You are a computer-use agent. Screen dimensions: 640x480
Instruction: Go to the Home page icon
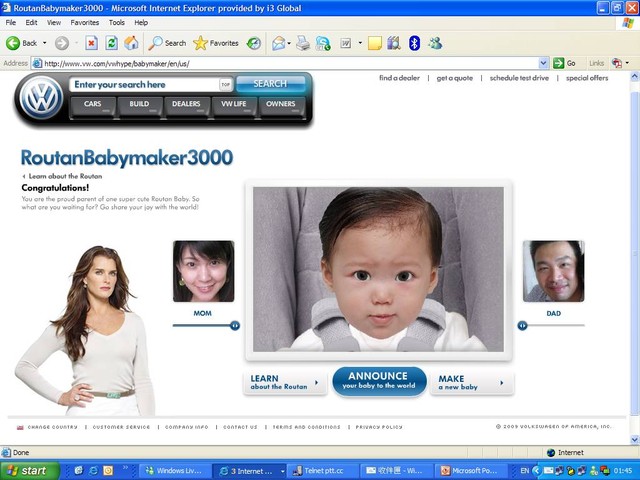coord(131,43)
